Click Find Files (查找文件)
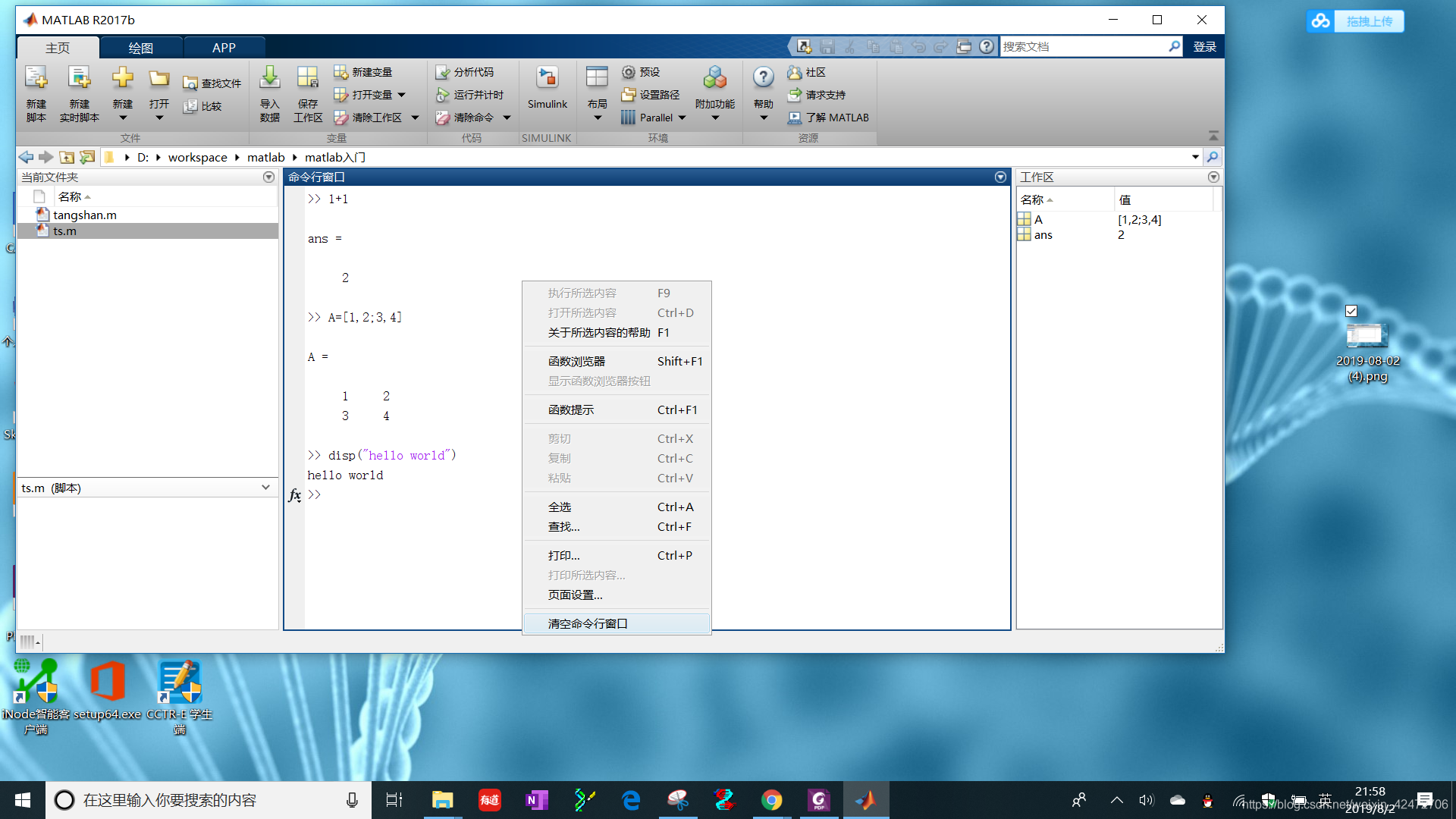 click(x=212, y=83)
